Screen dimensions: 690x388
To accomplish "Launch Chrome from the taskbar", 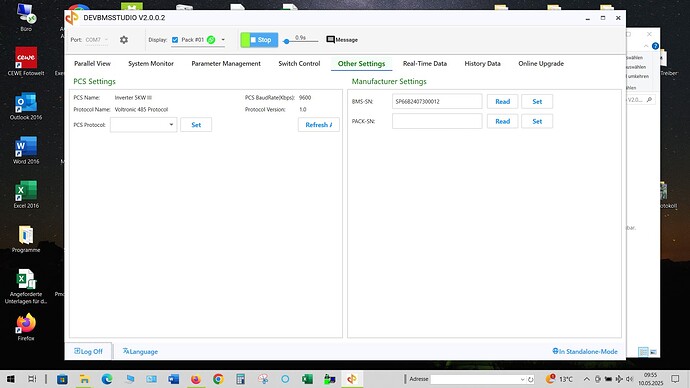I will pyautogui.click(x=218, y=379).
